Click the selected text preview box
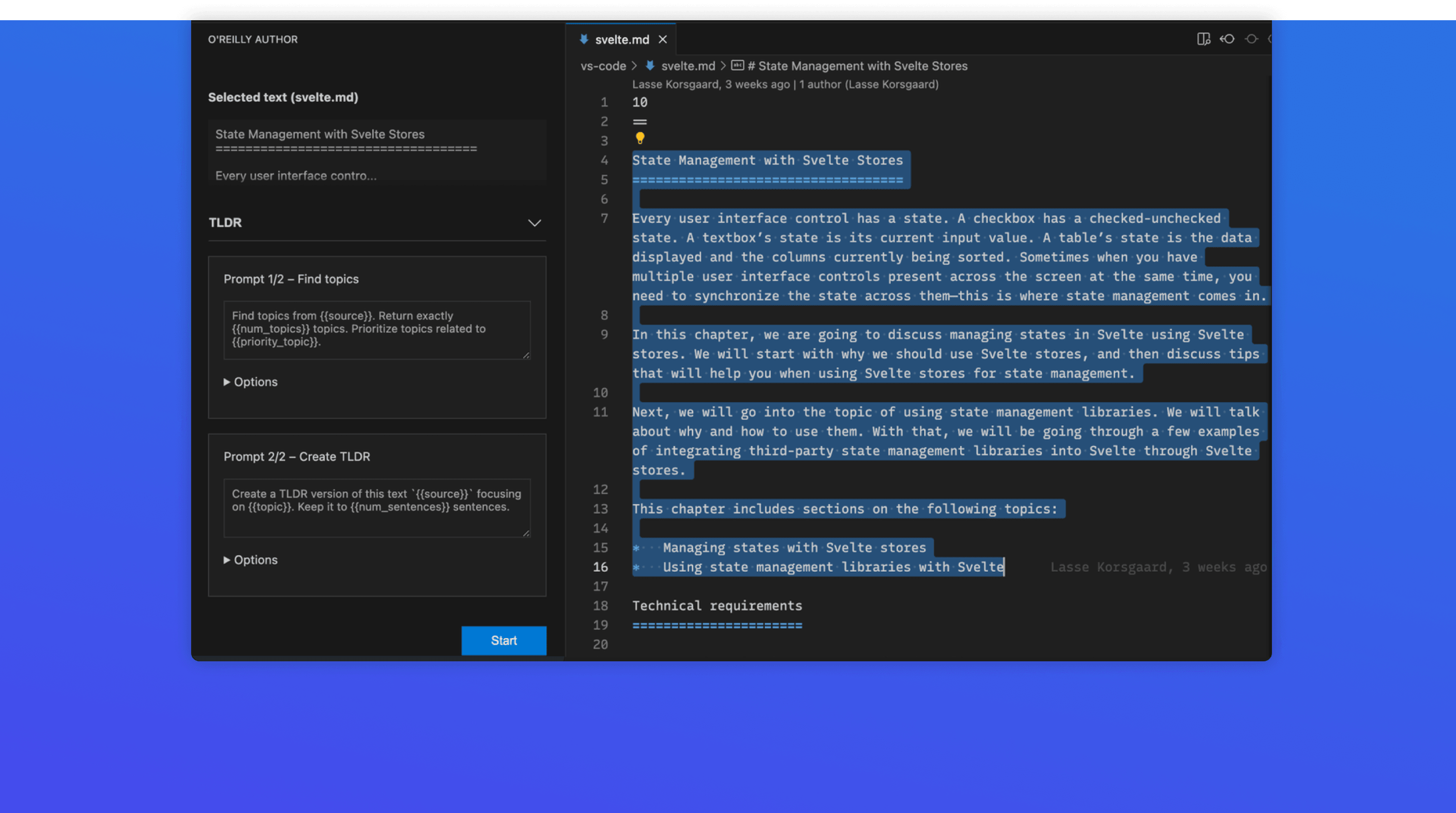 point(377,151)
